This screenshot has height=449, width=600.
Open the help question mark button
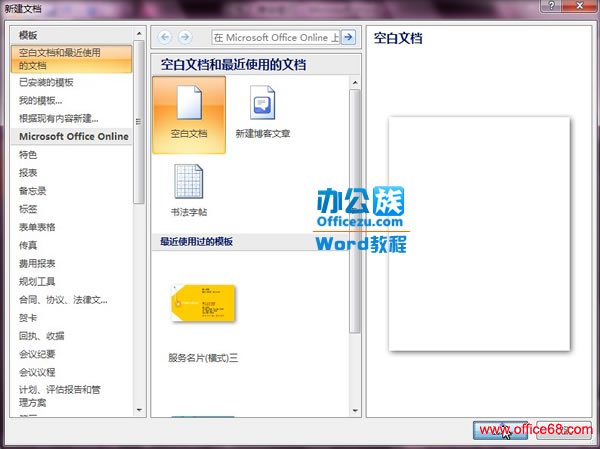click(x=551, y=5)
